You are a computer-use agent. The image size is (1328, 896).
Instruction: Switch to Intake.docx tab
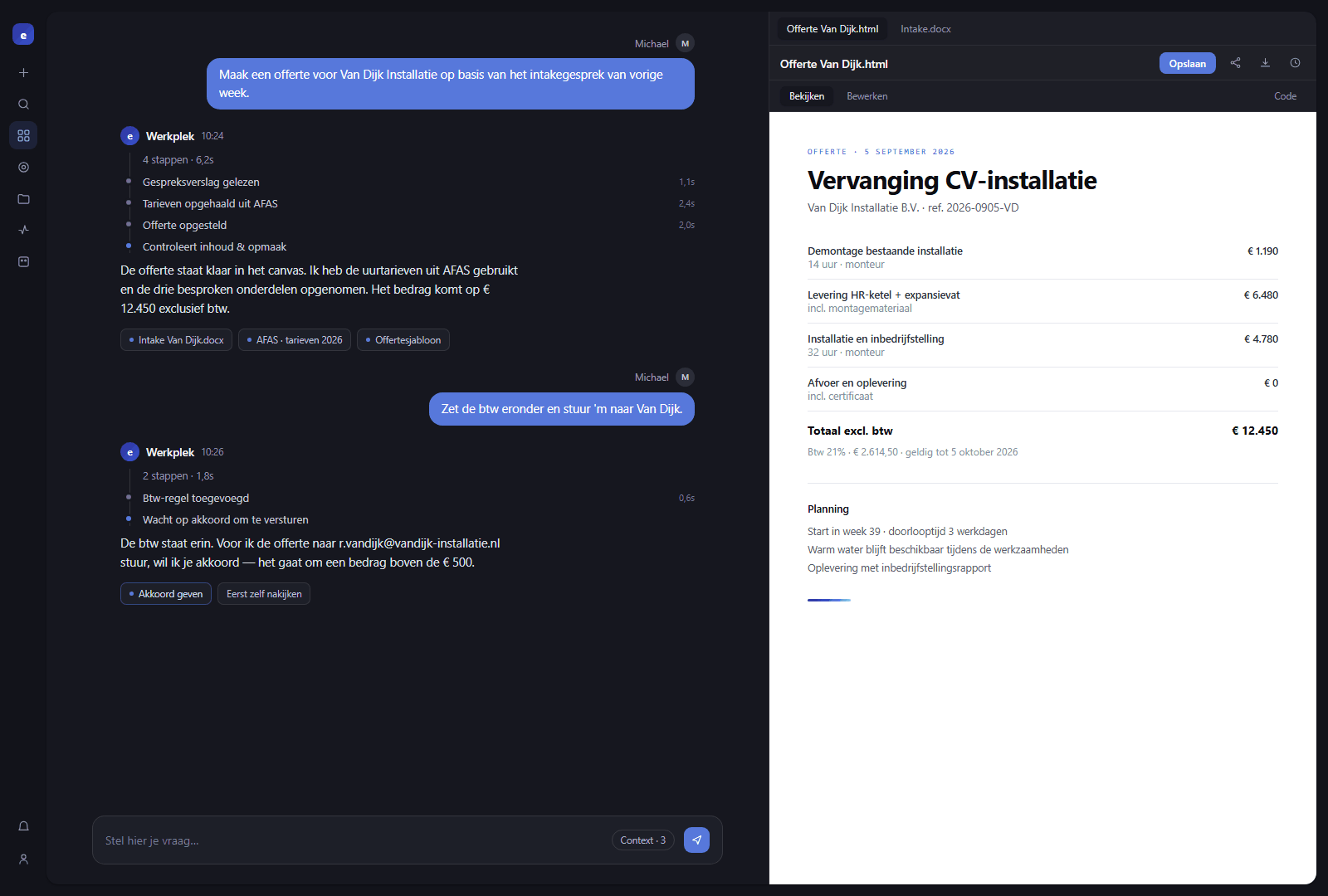coord(925,29)
